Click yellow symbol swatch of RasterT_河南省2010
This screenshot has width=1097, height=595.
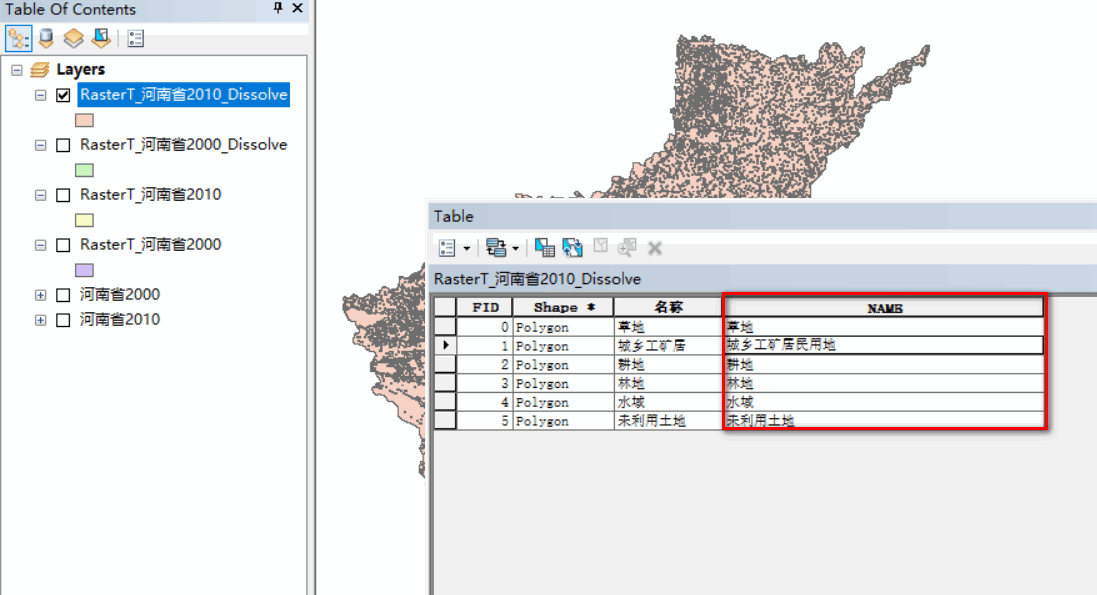(84, 220)
